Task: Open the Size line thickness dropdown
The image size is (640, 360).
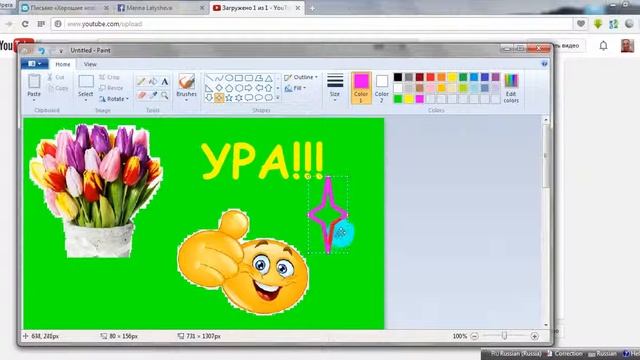Action: tap(335, 87)
